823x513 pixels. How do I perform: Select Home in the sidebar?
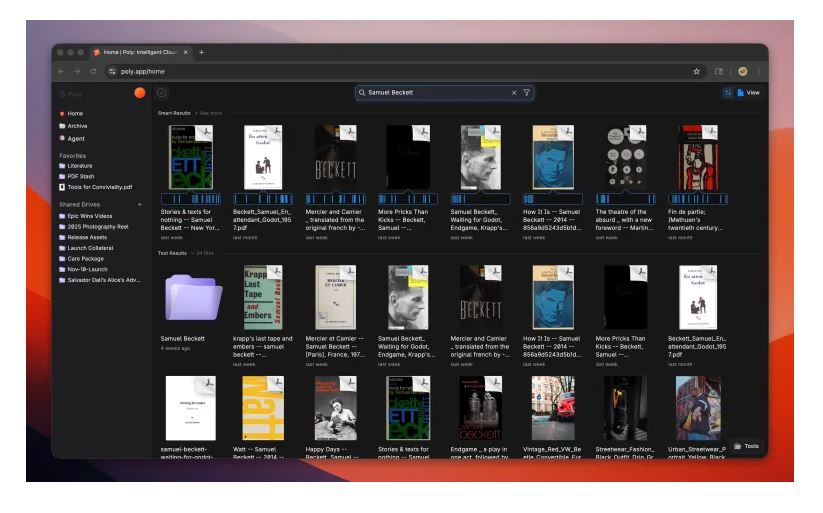coord(71,113)
